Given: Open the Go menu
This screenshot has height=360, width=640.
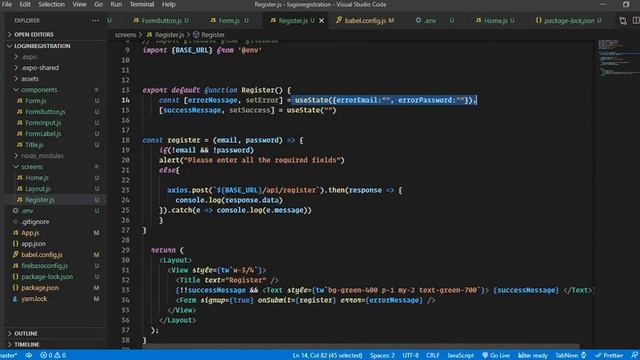Looking at the screenshot, I should 98,4.
